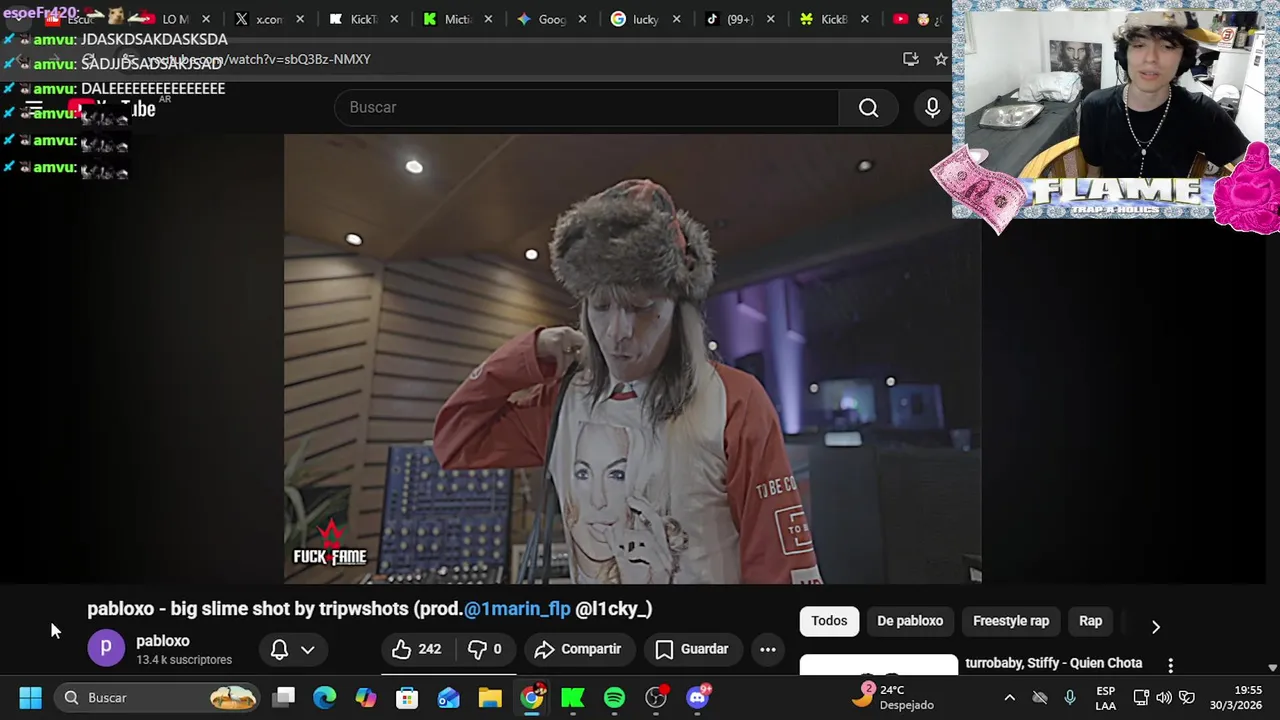Open ESP LAA keyboard language switcher
1280x720 pixels.
click(x=1105, y=698)
